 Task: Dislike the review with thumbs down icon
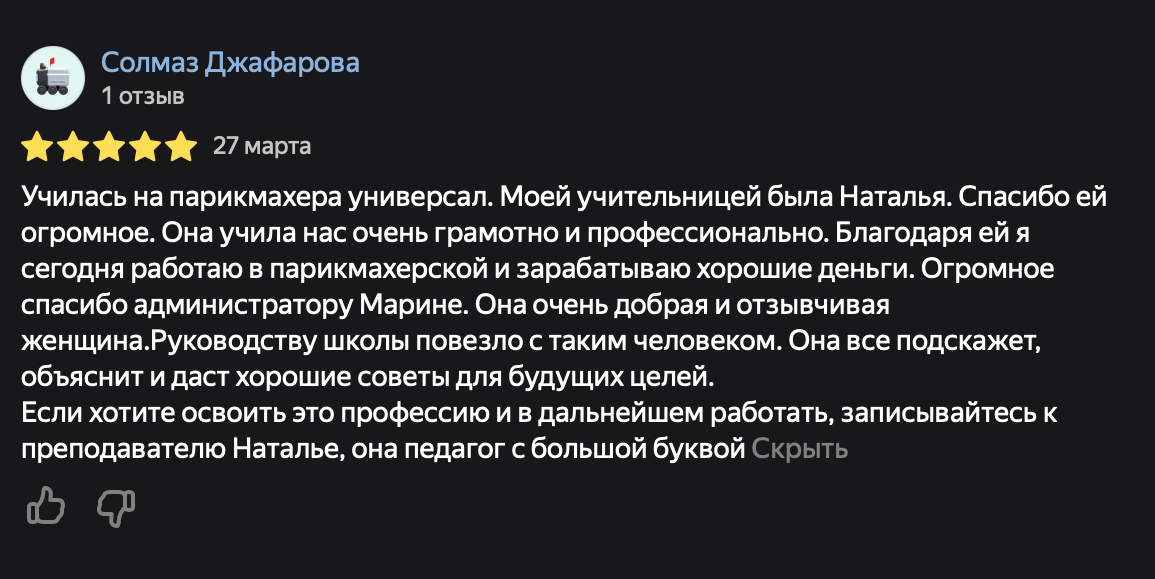[116, 508]
